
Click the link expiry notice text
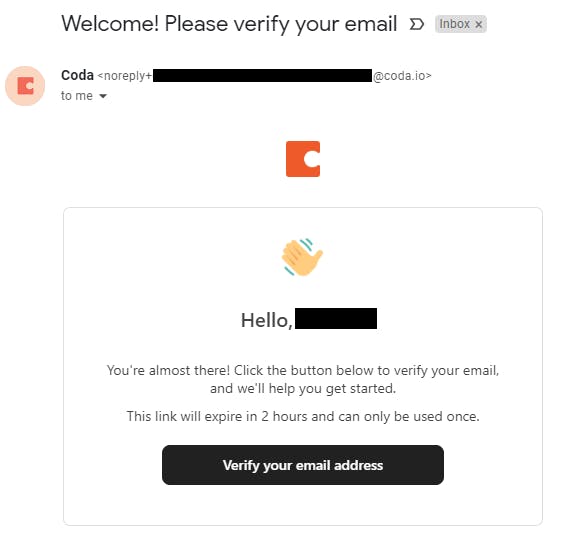303,417
